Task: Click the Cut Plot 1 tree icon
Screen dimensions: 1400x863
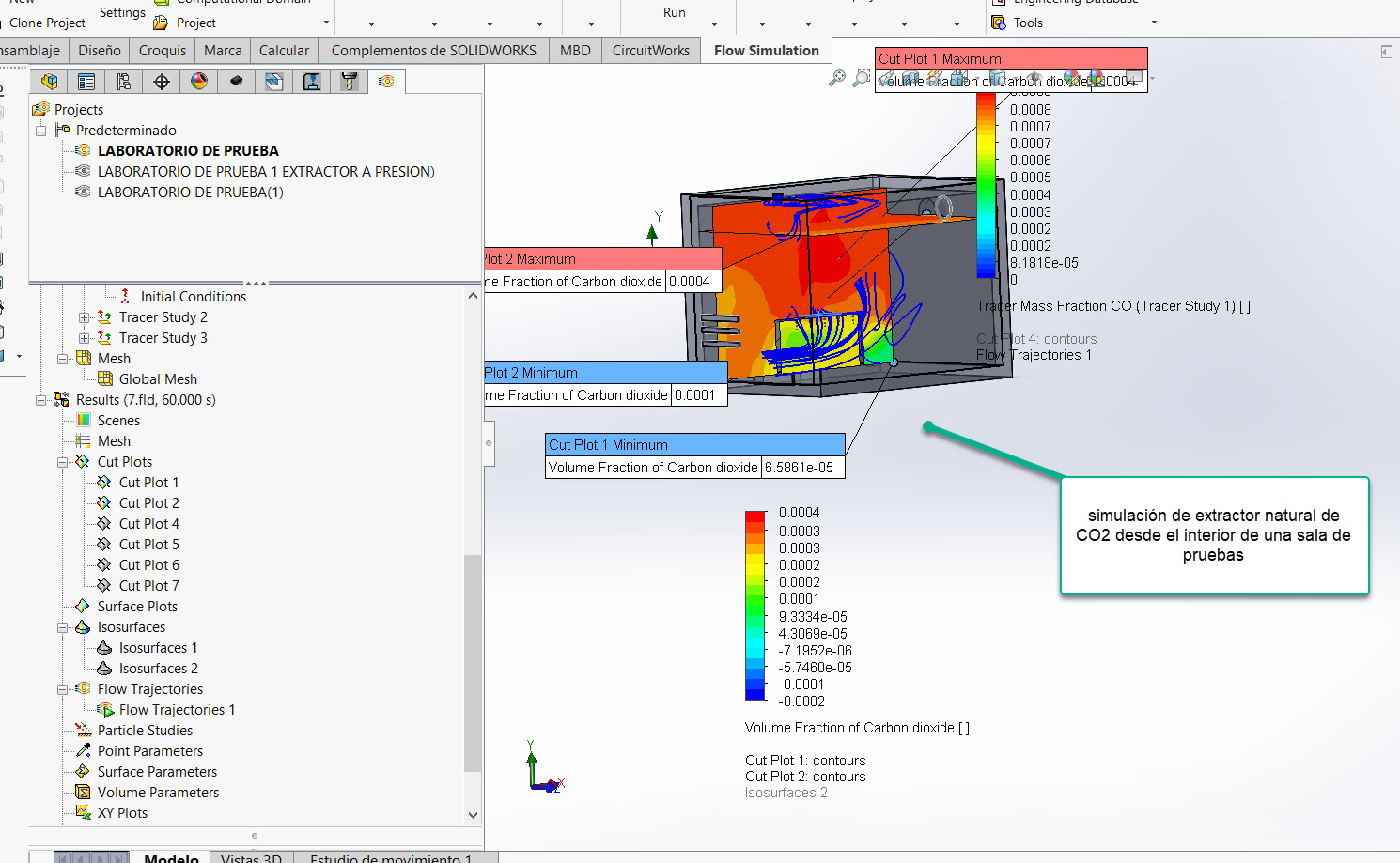Action: [x=104, y=483]
